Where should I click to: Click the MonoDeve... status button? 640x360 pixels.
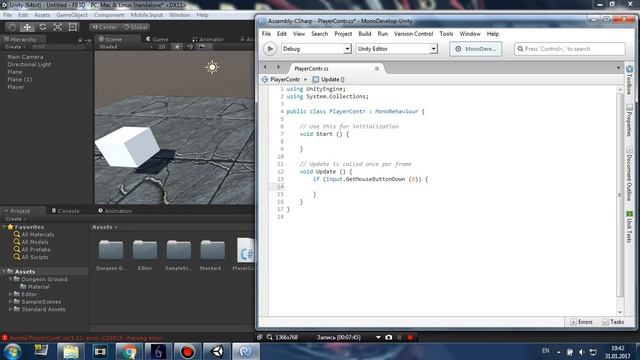click(x=476, y=49)
